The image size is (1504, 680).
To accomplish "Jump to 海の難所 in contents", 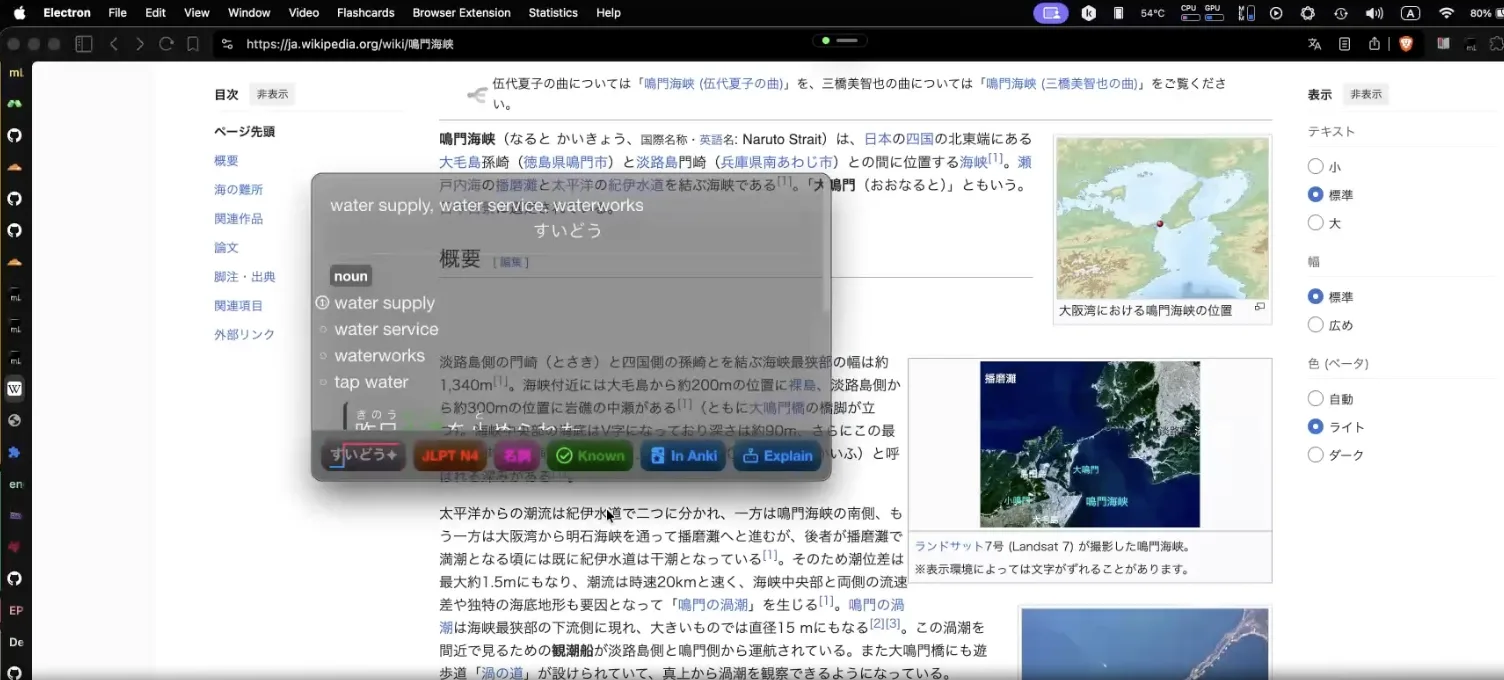I will [x=238, y=189].
